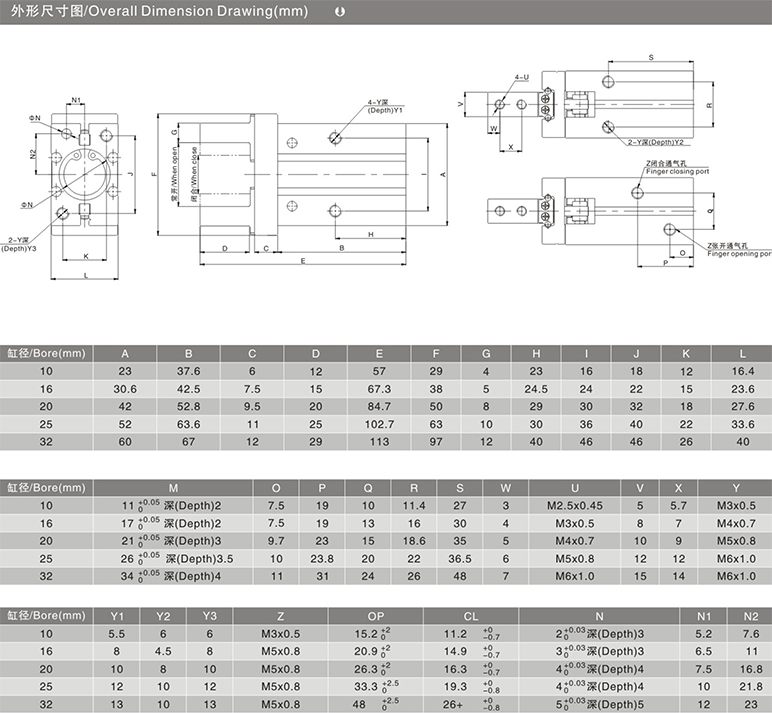Select cell value 33.6 in column L
The width and height of the screenshot is (772, 713).
click(x=742, y=424)
